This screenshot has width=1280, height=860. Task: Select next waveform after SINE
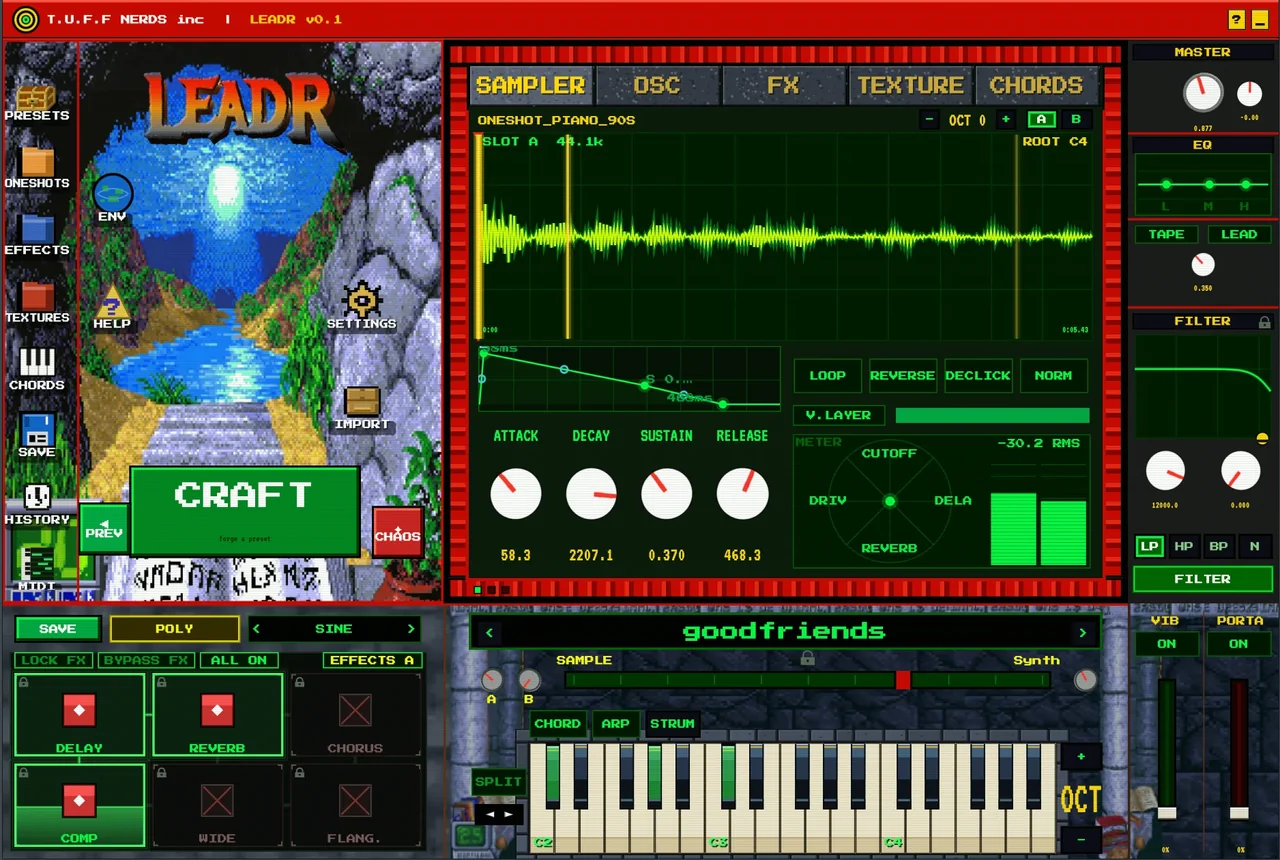click(410, 629)
